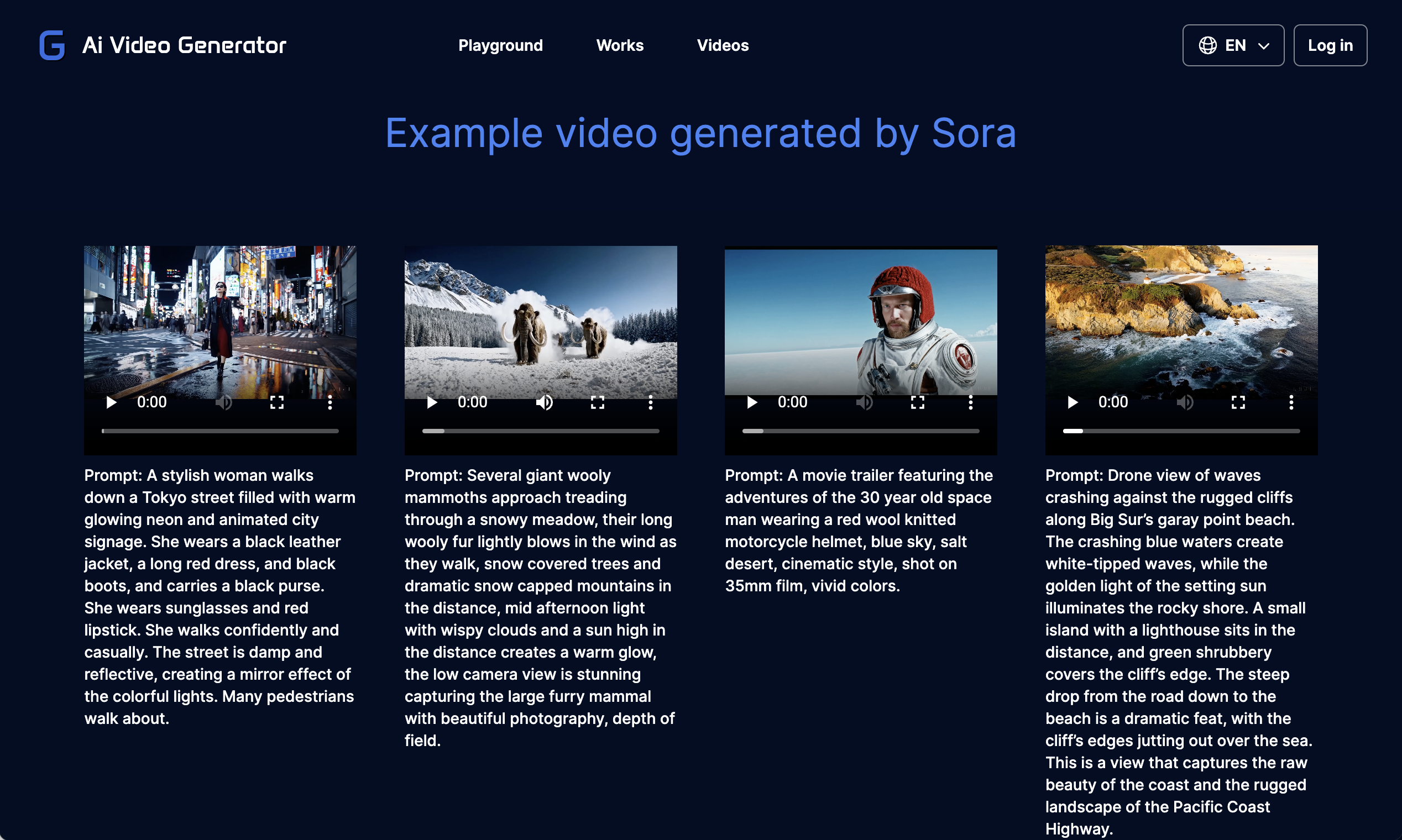Image resolution: width=1402 pixels, height=840 pixels.
Task: Open more options on the mammoths video
Action: click(x=651, y=402)
